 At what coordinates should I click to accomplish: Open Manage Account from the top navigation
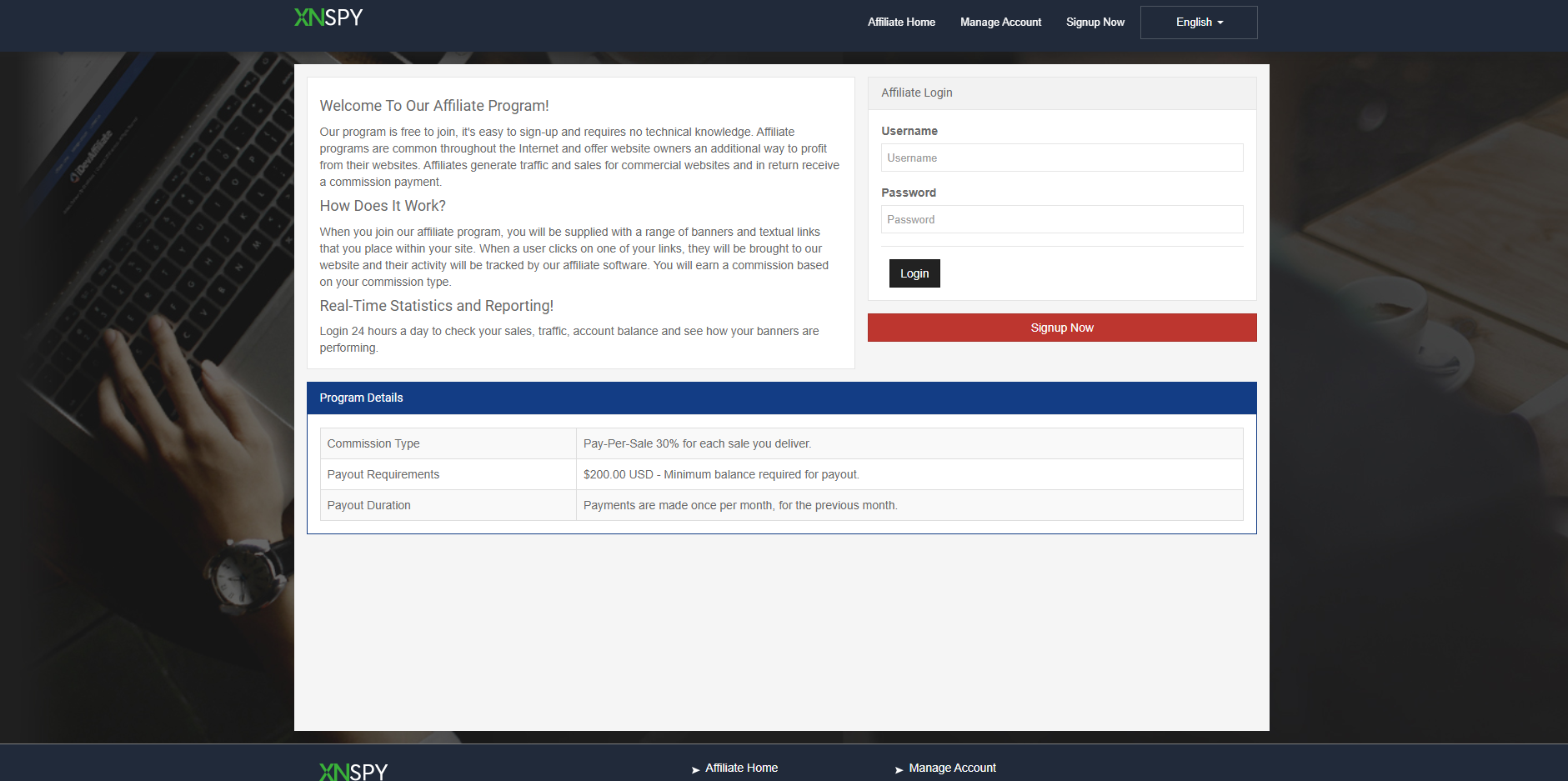click(999, 23)
